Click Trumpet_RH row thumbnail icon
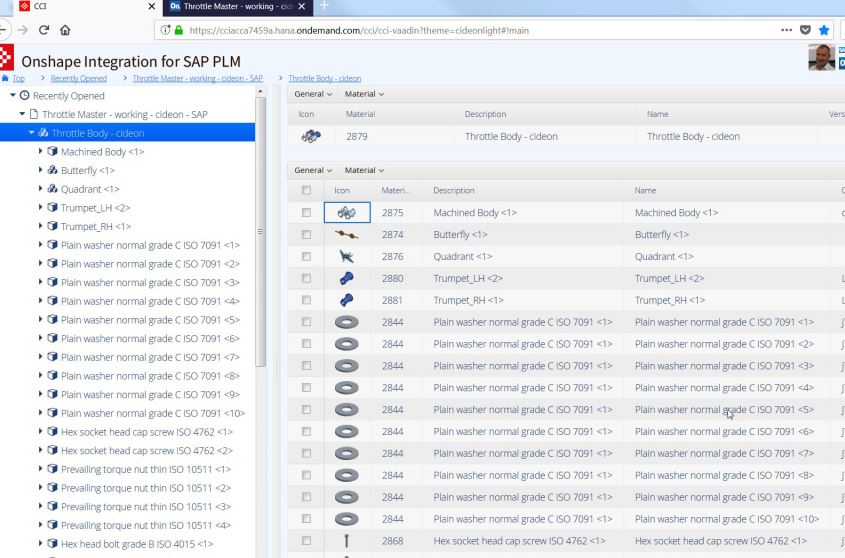The width and height of the screenshot is (845, 558). coord(347,300)
